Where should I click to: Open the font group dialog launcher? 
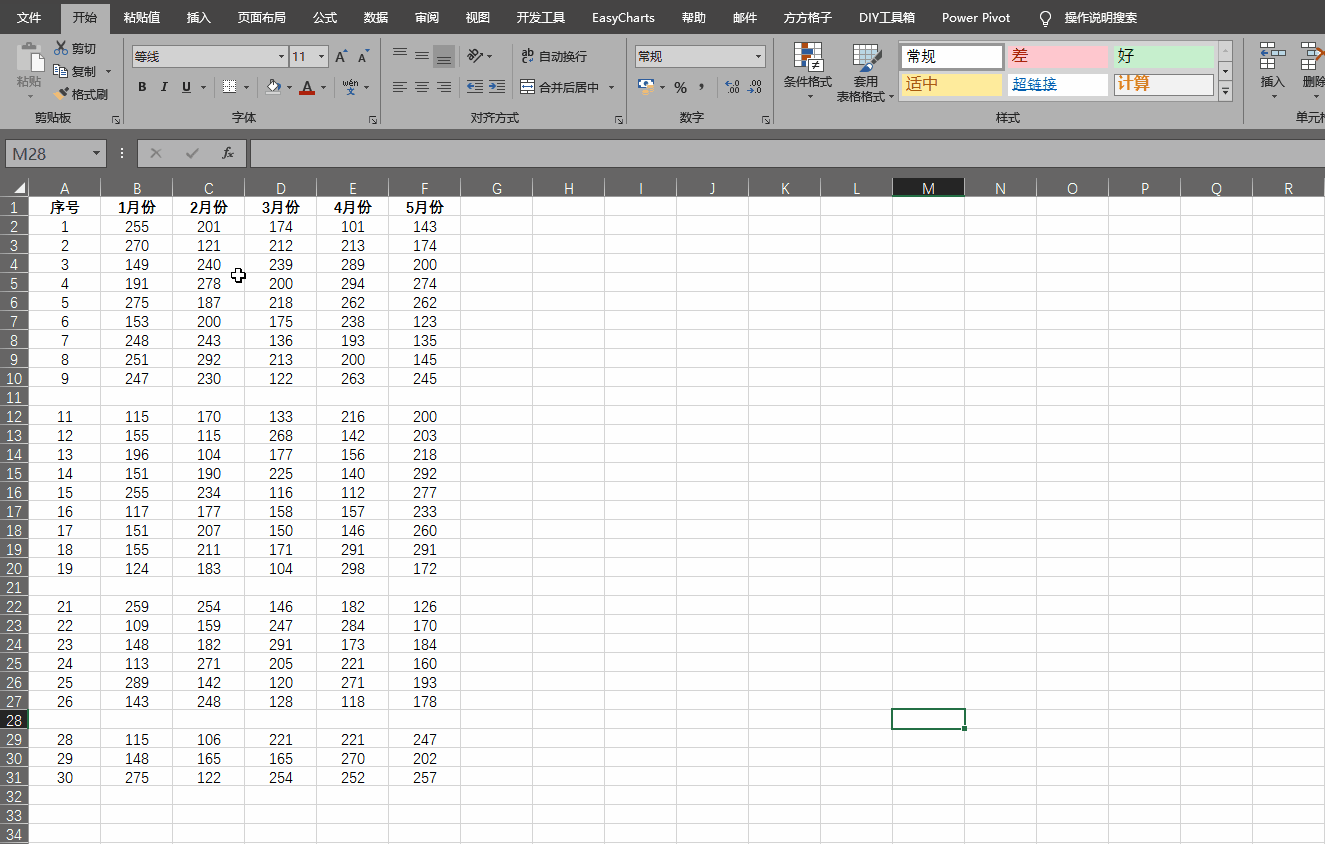click(x=373, y=119)
